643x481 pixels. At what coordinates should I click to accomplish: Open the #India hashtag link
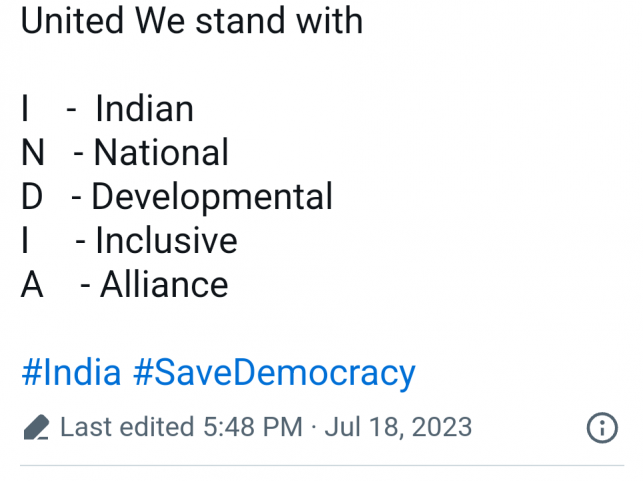[71, 373]
